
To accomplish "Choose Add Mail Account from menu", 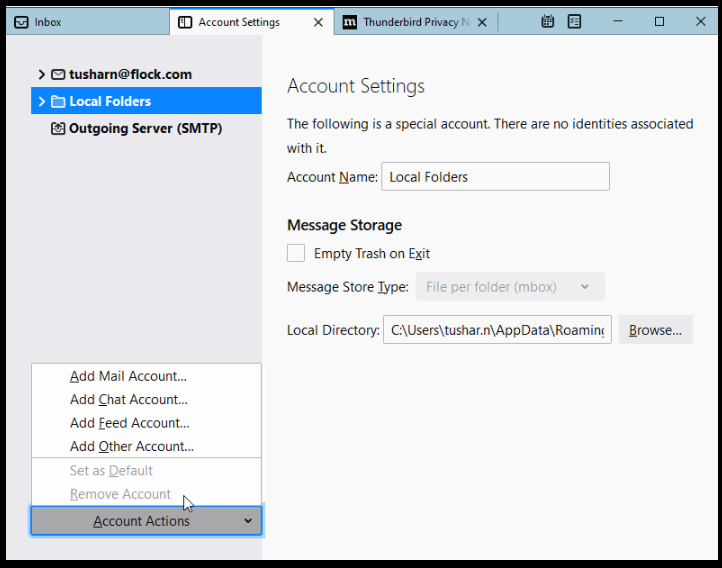I will (146, 376).
